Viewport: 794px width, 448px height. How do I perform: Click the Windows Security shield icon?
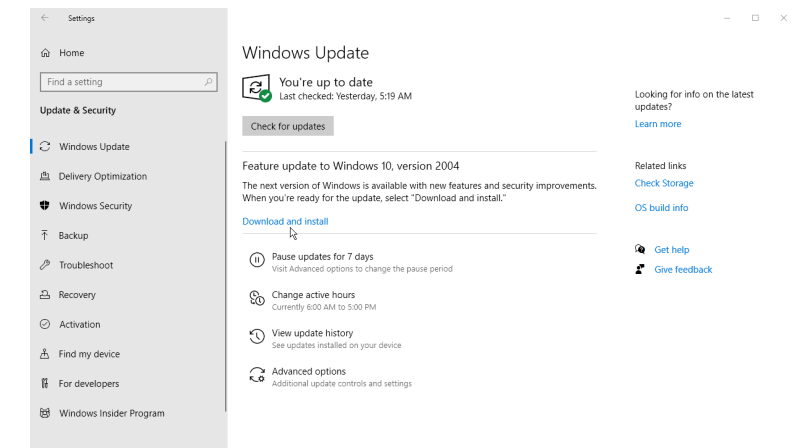point(45,206)
